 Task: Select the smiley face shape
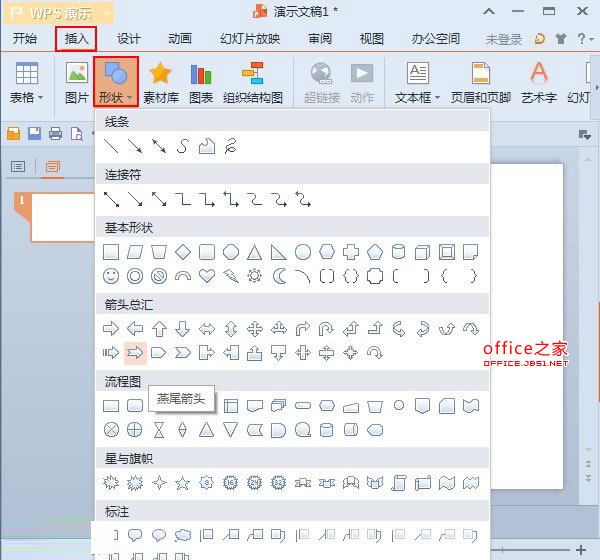point(111,276)
